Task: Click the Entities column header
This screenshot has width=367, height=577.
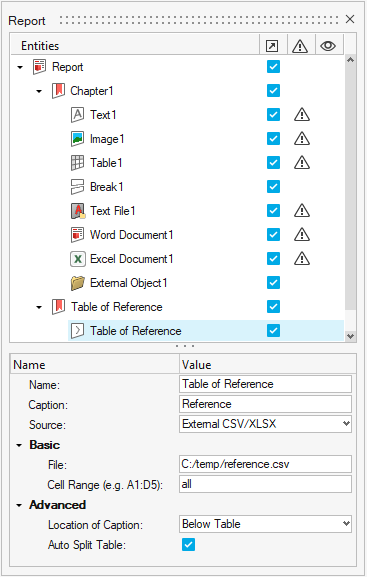Action: tap(40, 46)
